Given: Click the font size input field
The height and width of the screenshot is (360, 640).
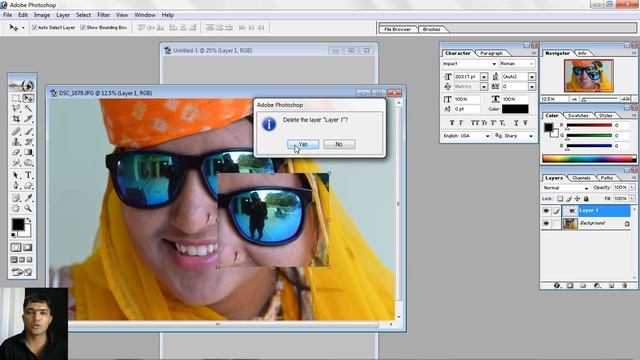Looking at the screenshot, I should click(466, 77).
